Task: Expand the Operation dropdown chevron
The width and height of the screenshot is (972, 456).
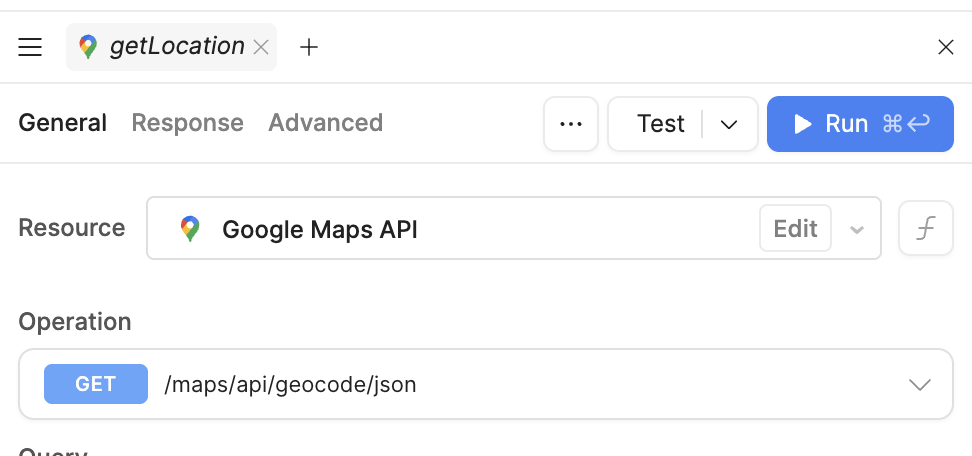Action: [919, 385]
